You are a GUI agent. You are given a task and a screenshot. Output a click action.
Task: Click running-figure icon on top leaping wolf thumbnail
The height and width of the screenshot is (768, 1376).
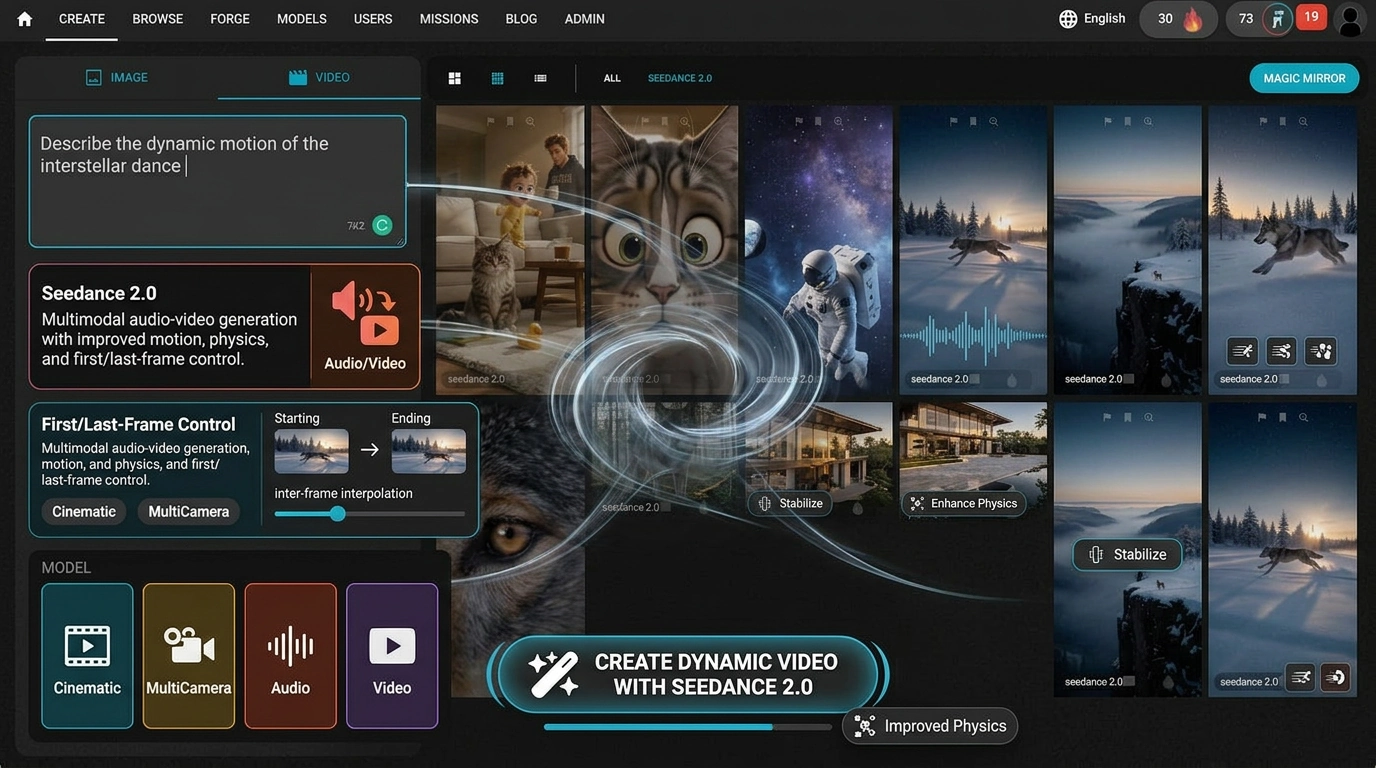1243,351
